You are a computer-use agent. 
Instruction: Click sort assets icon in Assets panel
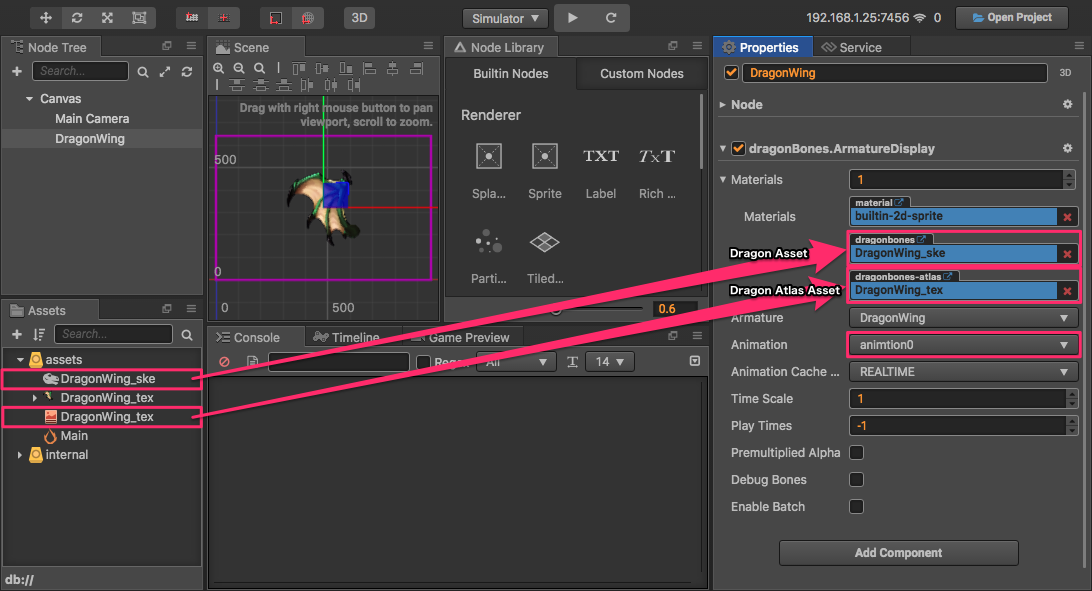tap(38, 335)
